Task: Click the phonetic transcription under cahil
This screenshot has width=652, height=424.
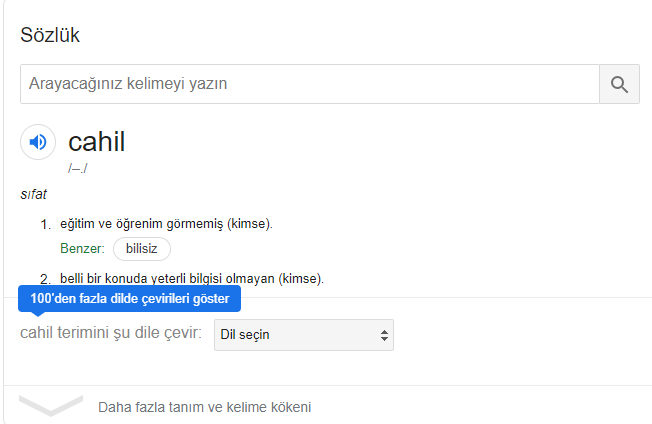Action: [x=78, y=168]
